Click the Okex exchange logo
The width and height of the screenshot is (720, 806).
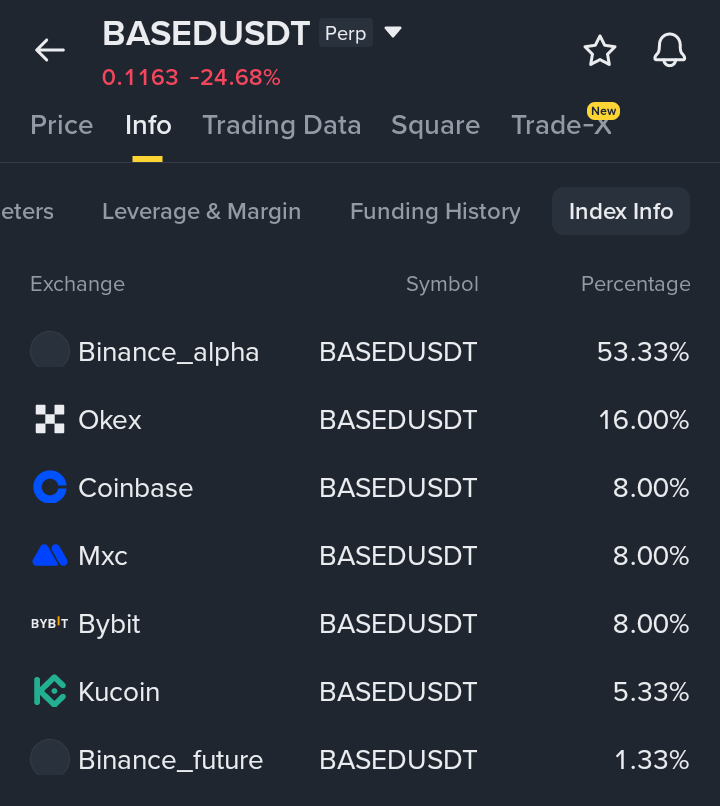[50, 419]
